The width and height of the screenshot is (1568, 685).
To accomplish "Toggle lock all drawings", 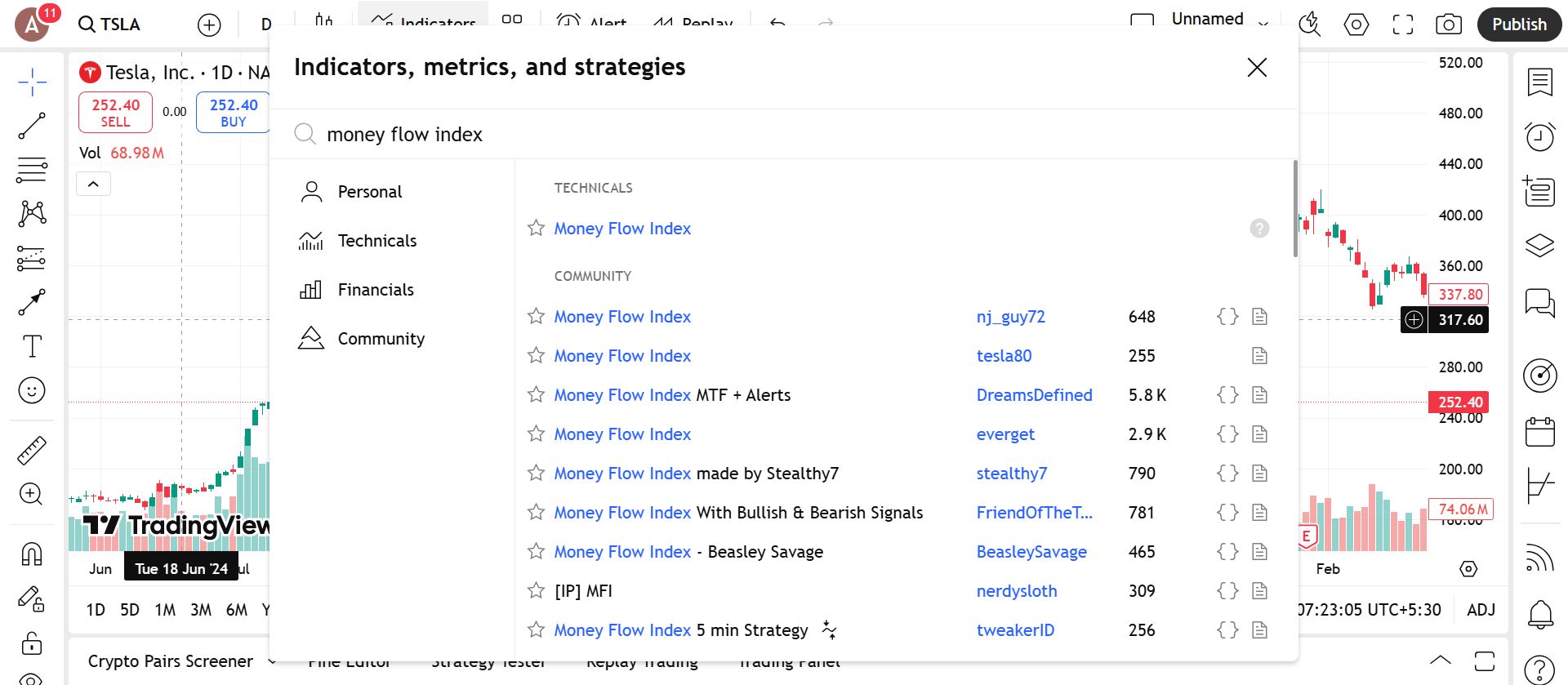I will 32,643.
